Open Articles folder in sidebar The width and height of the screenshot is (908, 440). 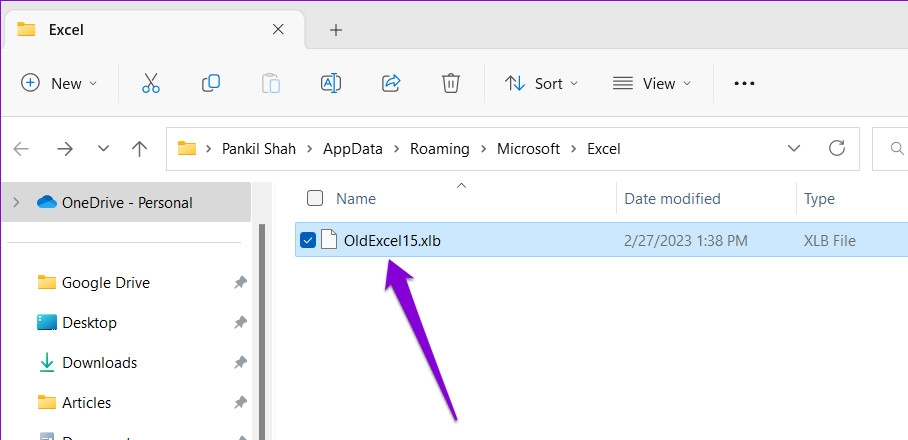point(86,402)
